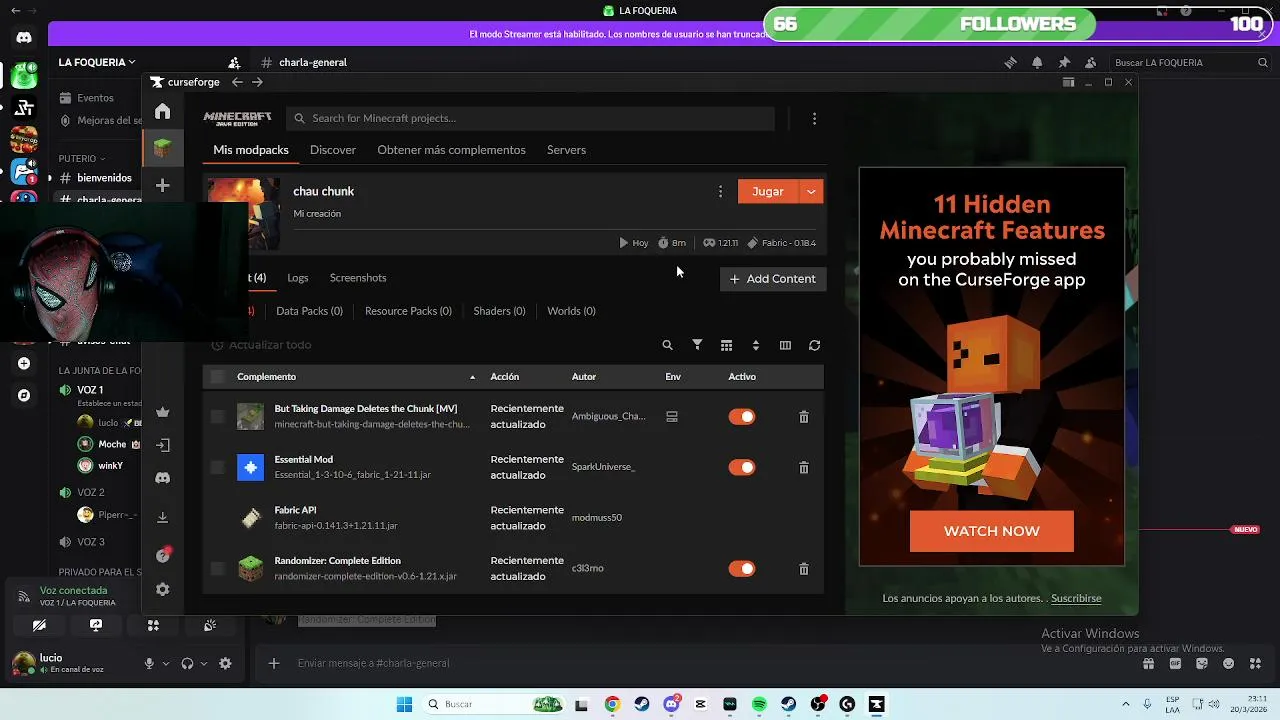This screenshot has height=720, width=1280.
Task: Go back with the CurseForge back arrow
Action: 237,82
